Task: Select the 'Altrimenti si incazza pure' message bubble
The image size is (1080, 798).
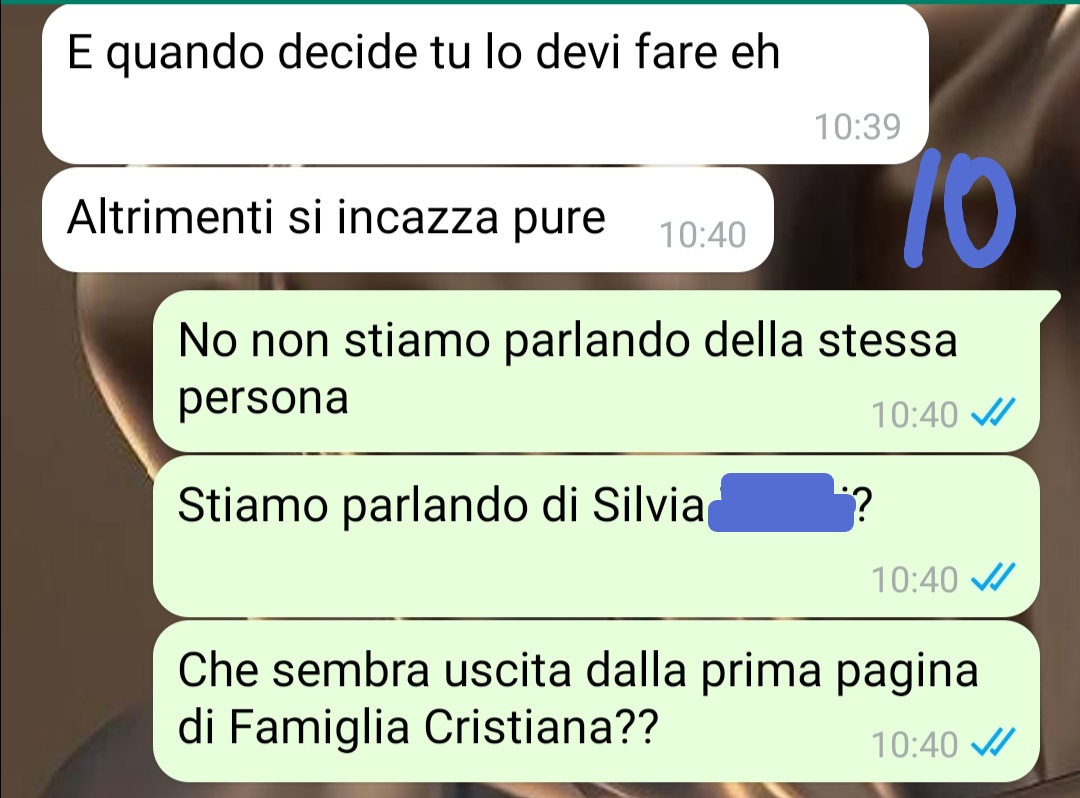Action: click(x=408, y=220)
